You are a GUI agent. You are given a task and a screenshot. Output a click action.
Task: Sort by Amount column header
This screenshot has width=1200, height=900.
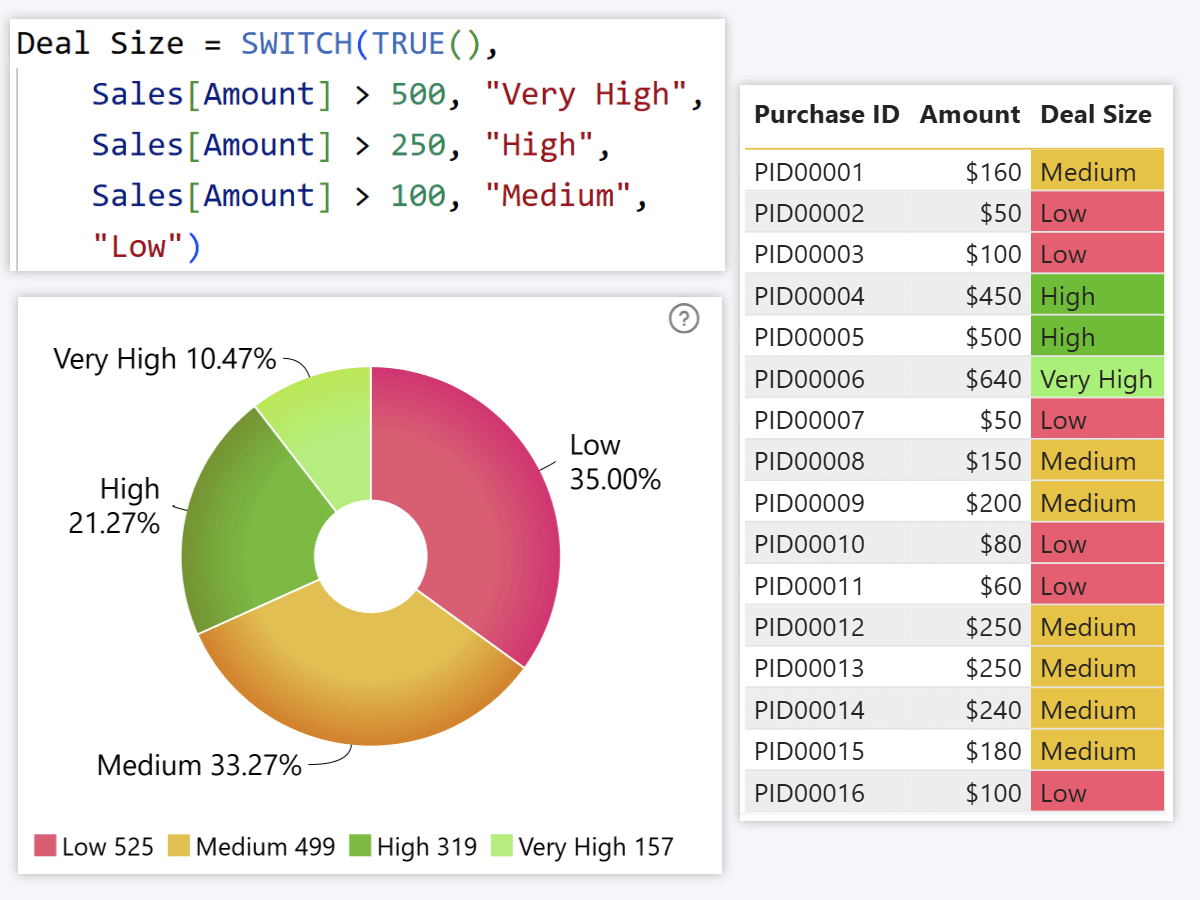click(970, 115)
